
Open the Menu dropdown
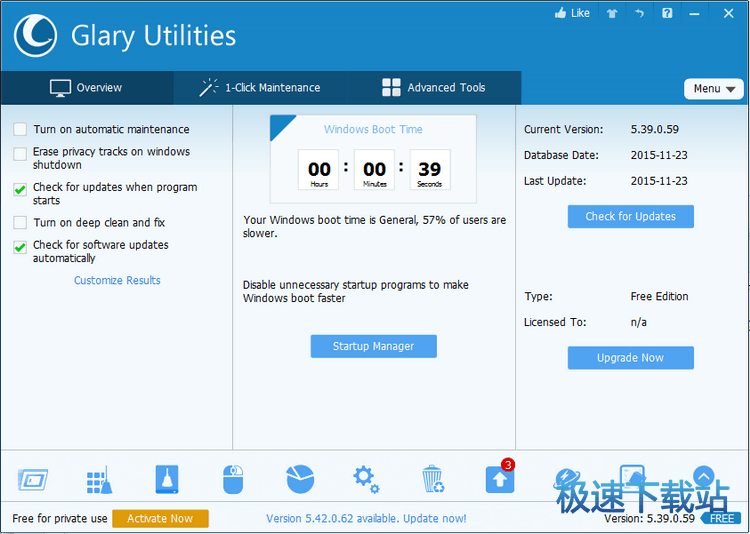[x=714, y=89]
